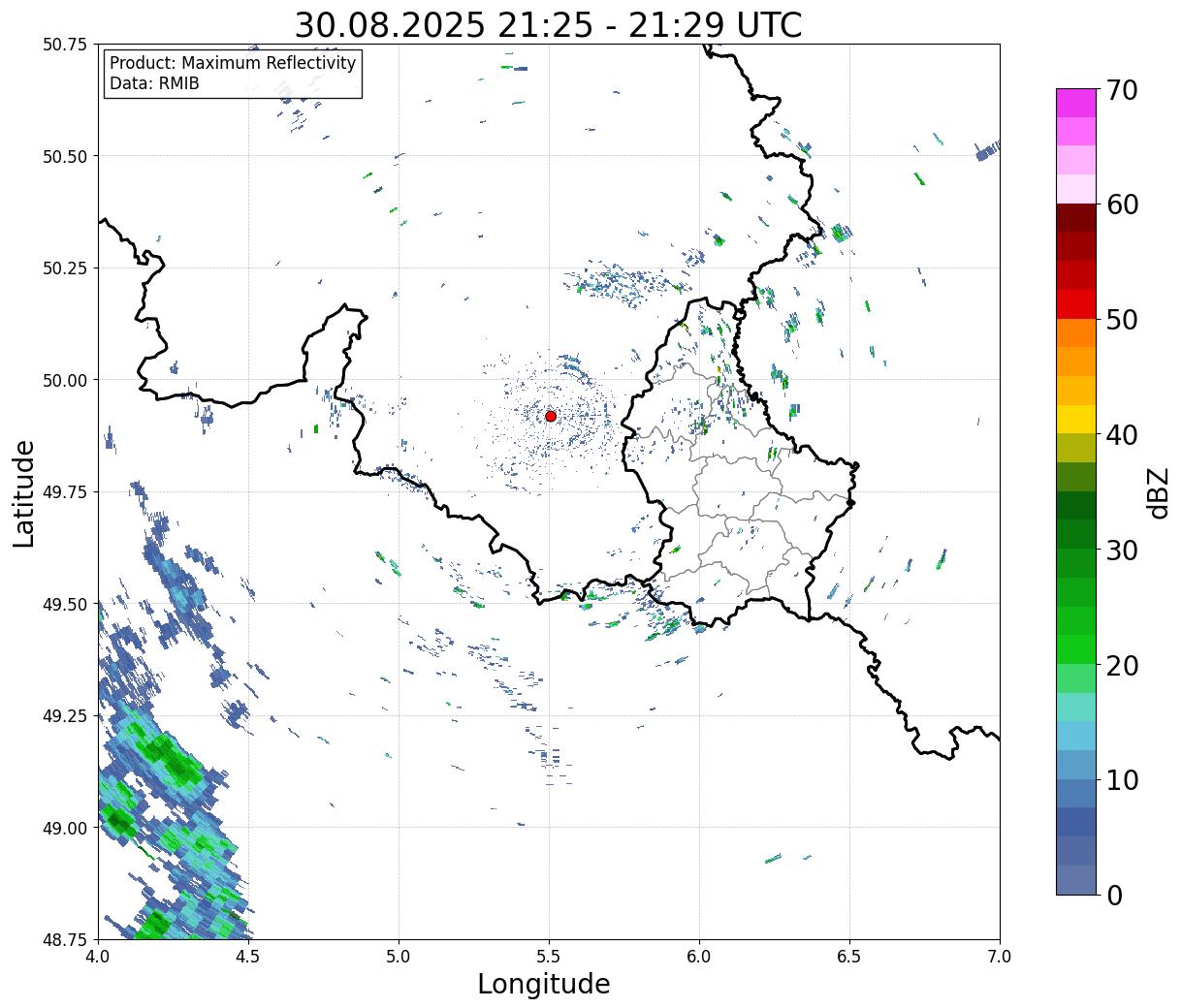Click the colorbar tick label 10
Viewport: 1182px width, 1008px height.
pyautogui.click(x=1123, y=780)
